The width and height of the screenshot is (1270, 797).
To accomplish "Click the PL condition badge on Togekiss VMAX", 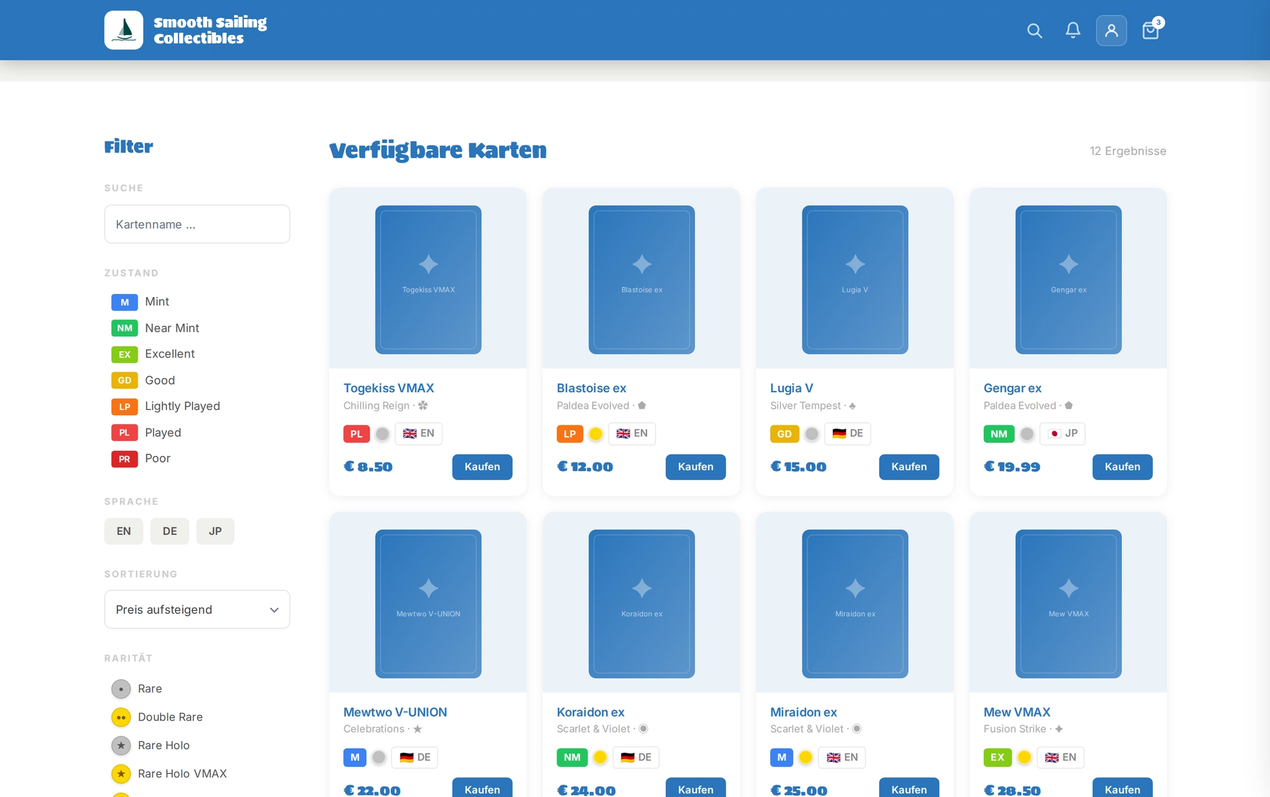I will point(356,434).
